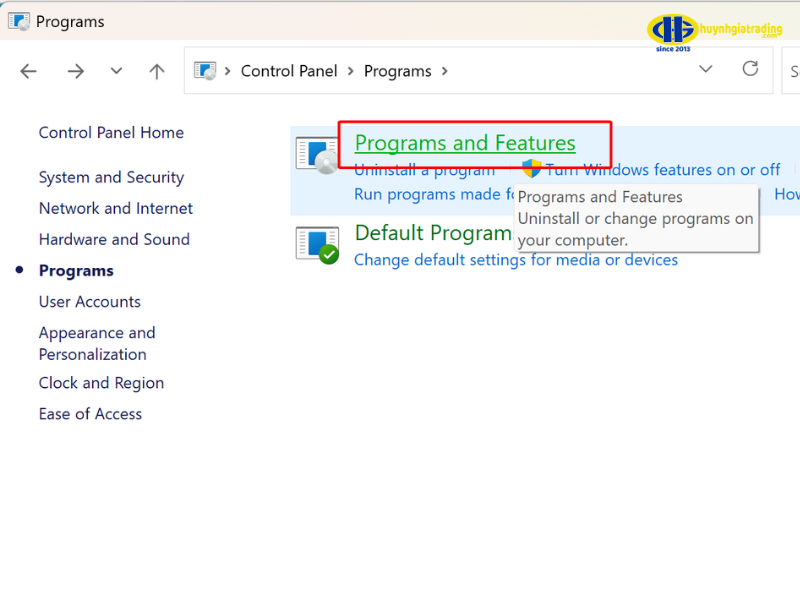This screenshot has height=600, width=800.
Task: Expand the chevron after Control Panel breadcrumb
Action: click(x=349, y=71)
